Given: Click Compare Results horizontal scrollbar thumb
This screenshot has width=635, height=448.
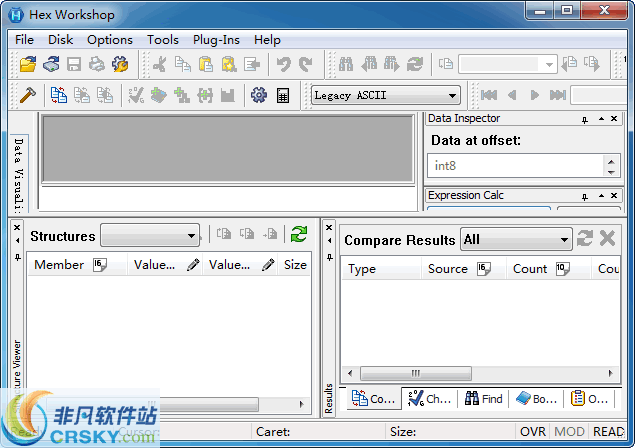Looking at the screenshot, I should pos(416,373).
